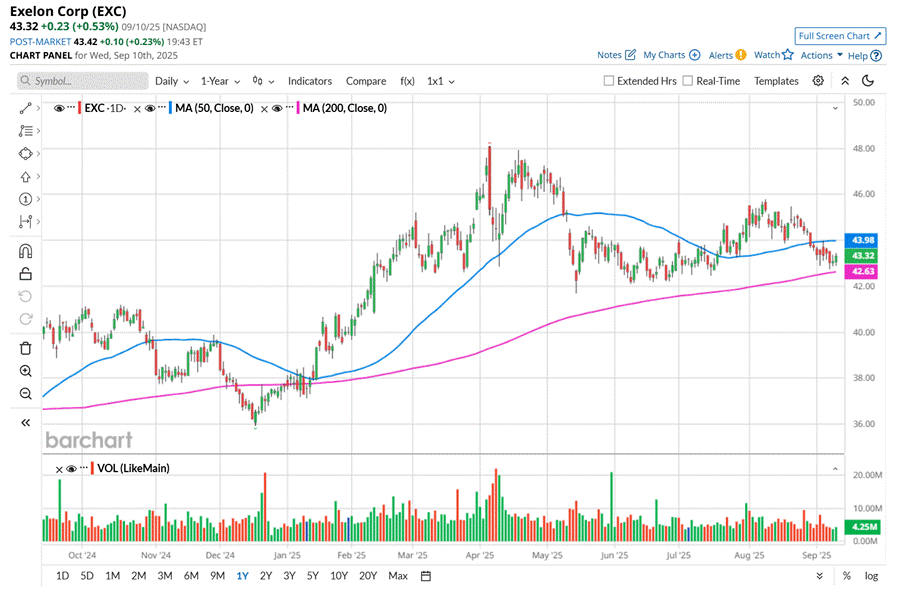Screen dimensions: 902x596
Task: Select the 6M time range
Action: 191,576
